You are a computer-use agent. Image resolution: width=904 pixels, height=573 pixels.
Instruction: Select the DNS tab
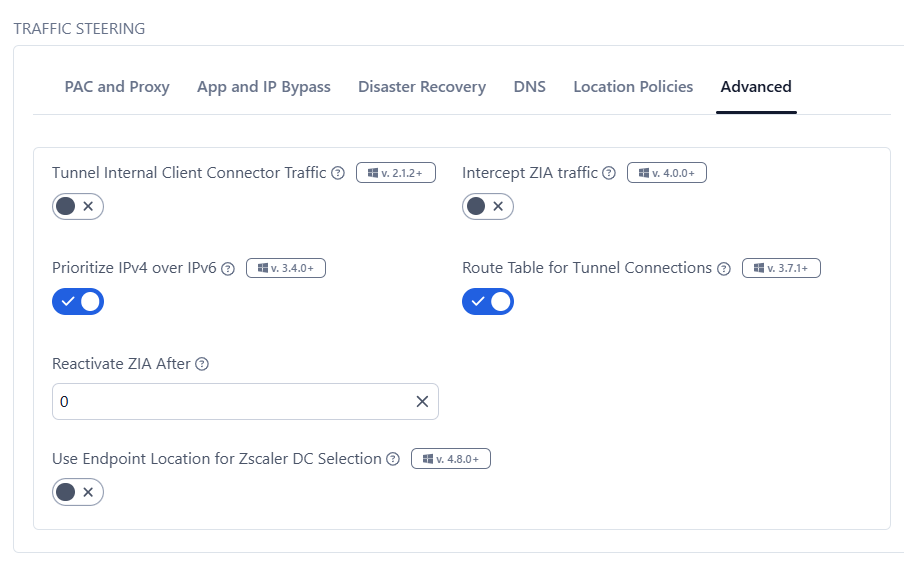click(x=530, y=87)
